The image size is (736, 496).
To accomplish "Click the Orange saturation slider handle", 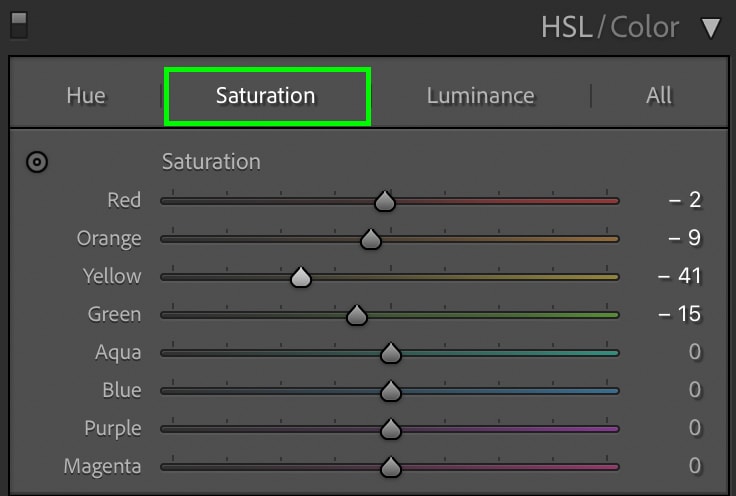I will click(x=371, y=239).
